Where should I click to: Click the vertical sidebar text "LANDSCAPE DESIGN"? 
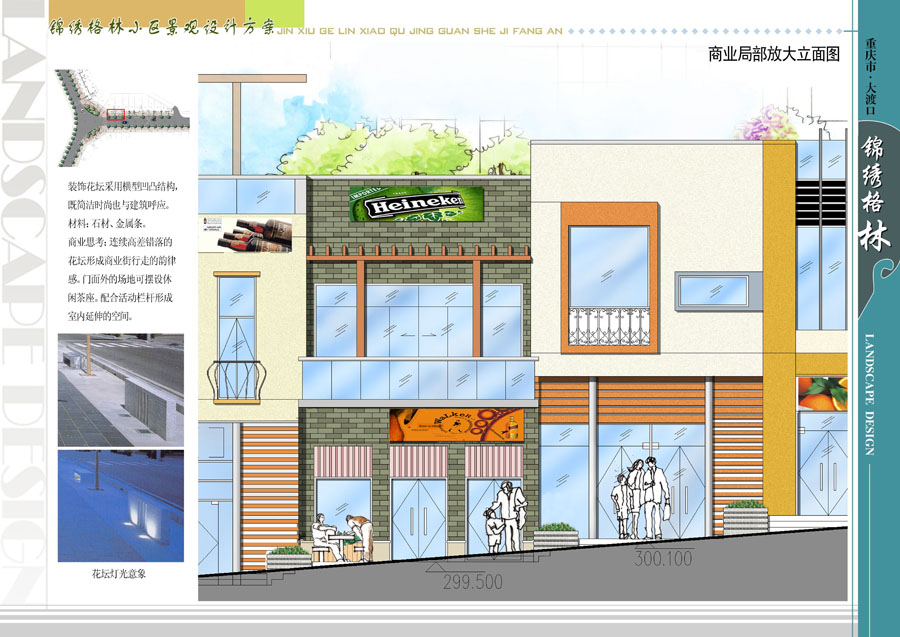870,395
